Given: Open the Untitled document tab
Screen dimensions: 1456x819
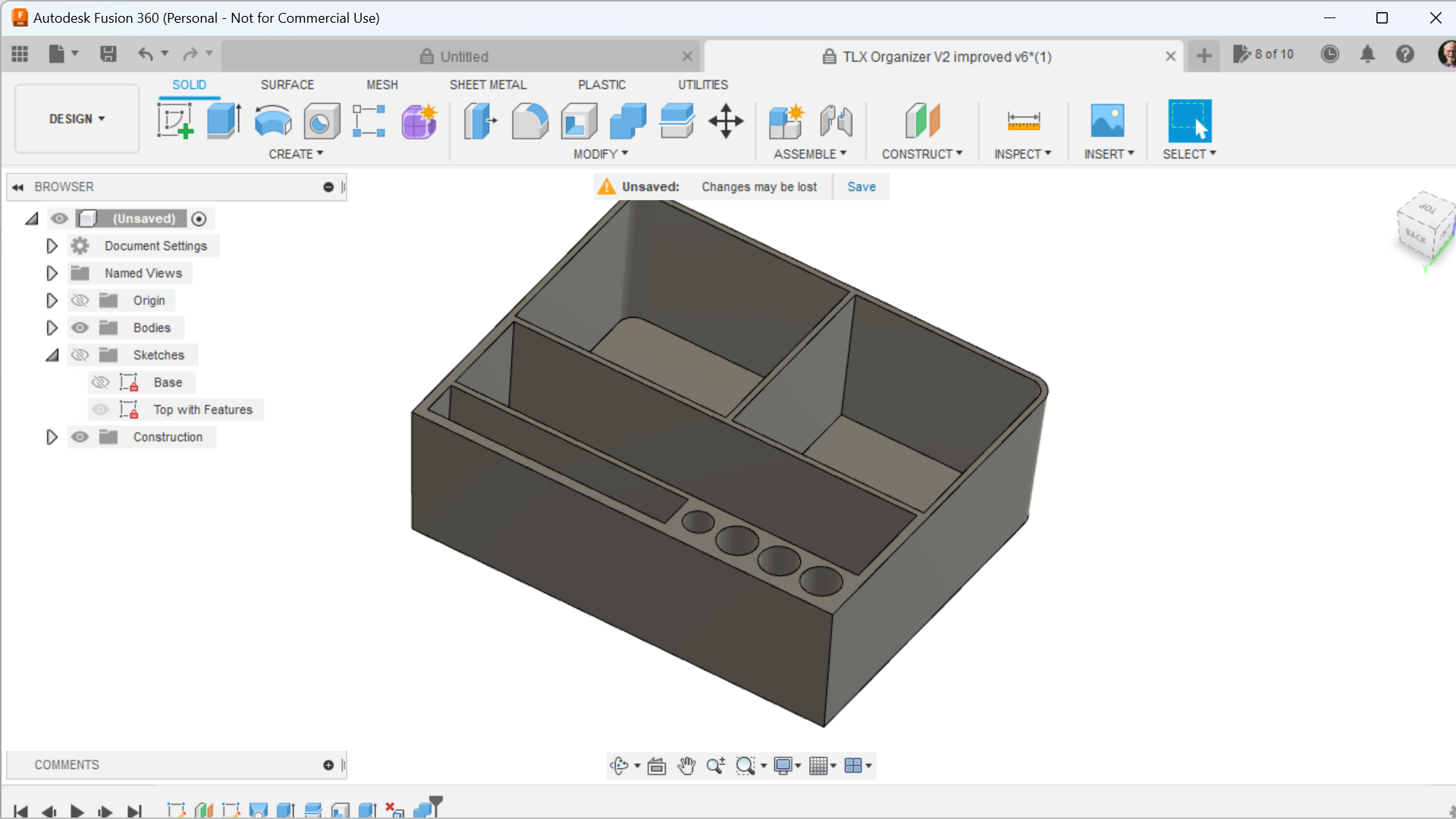Looking at the screenshot, I should click(x=463, y=57).
